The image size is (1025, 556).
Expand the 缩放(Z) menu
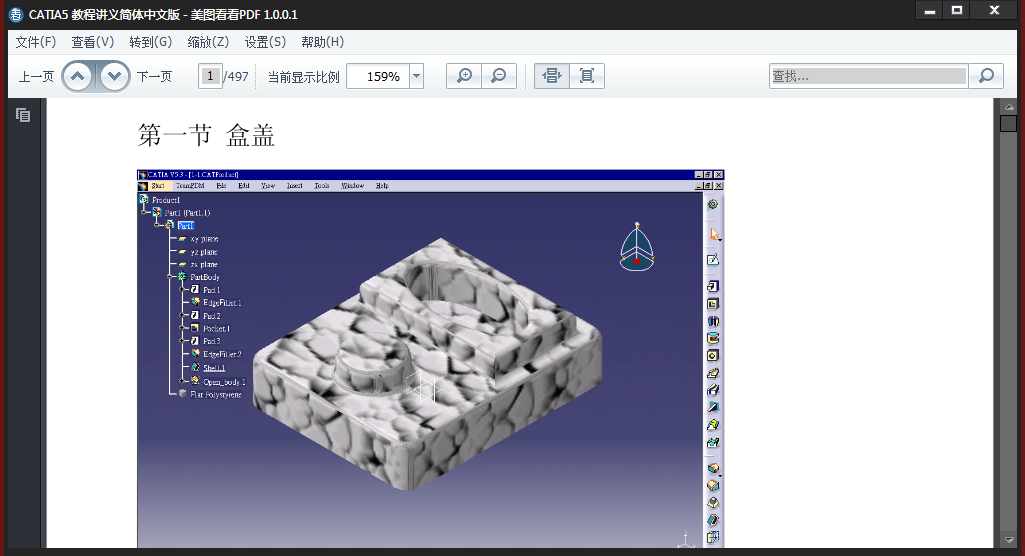pyautogui.click(x=208, y=42)
